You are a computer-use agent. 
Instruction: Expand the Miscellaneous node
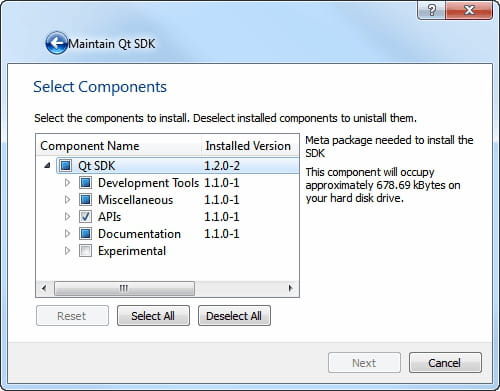point(67,200)
